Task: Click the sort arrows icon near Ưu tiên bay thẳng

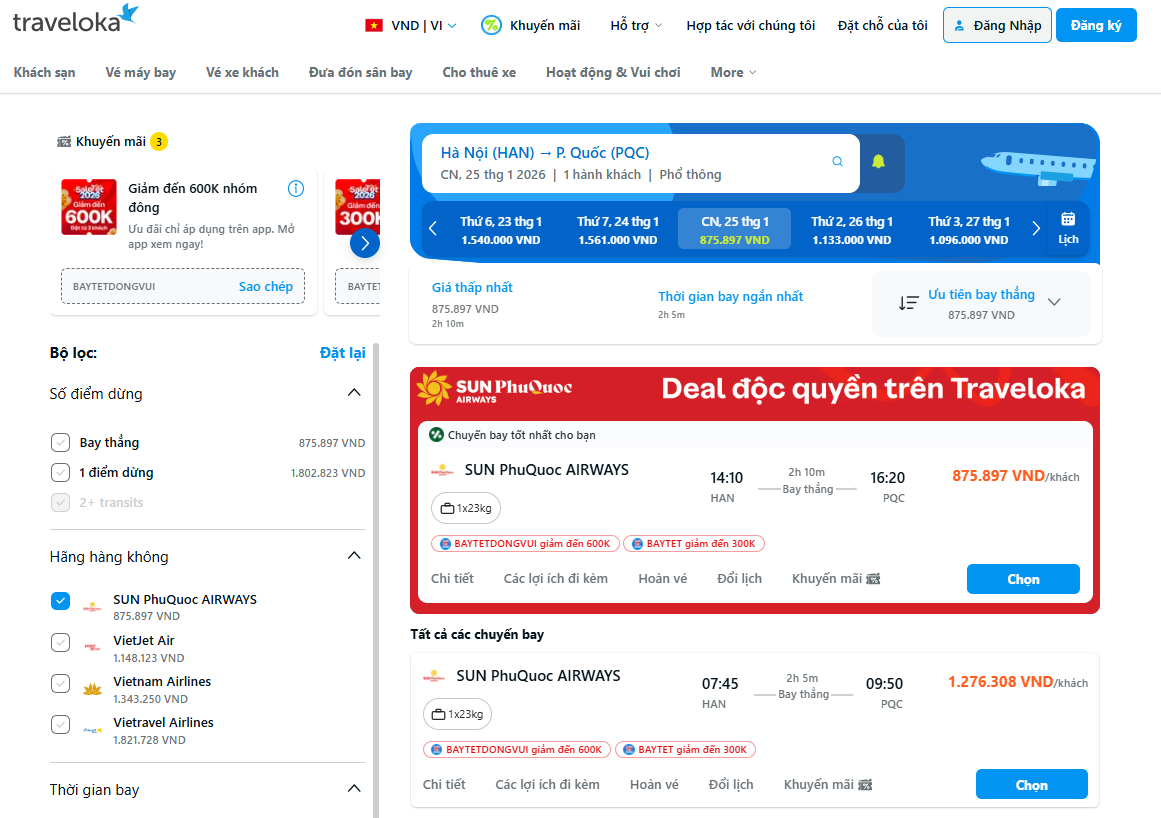Action: 909,301
